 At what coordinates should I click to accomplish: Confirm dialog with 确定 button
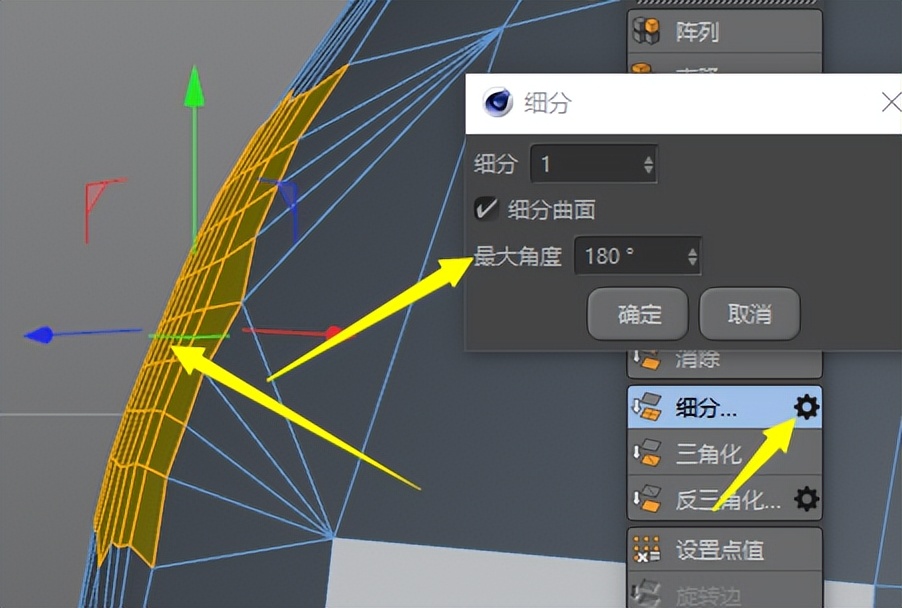tap(638, 314)
